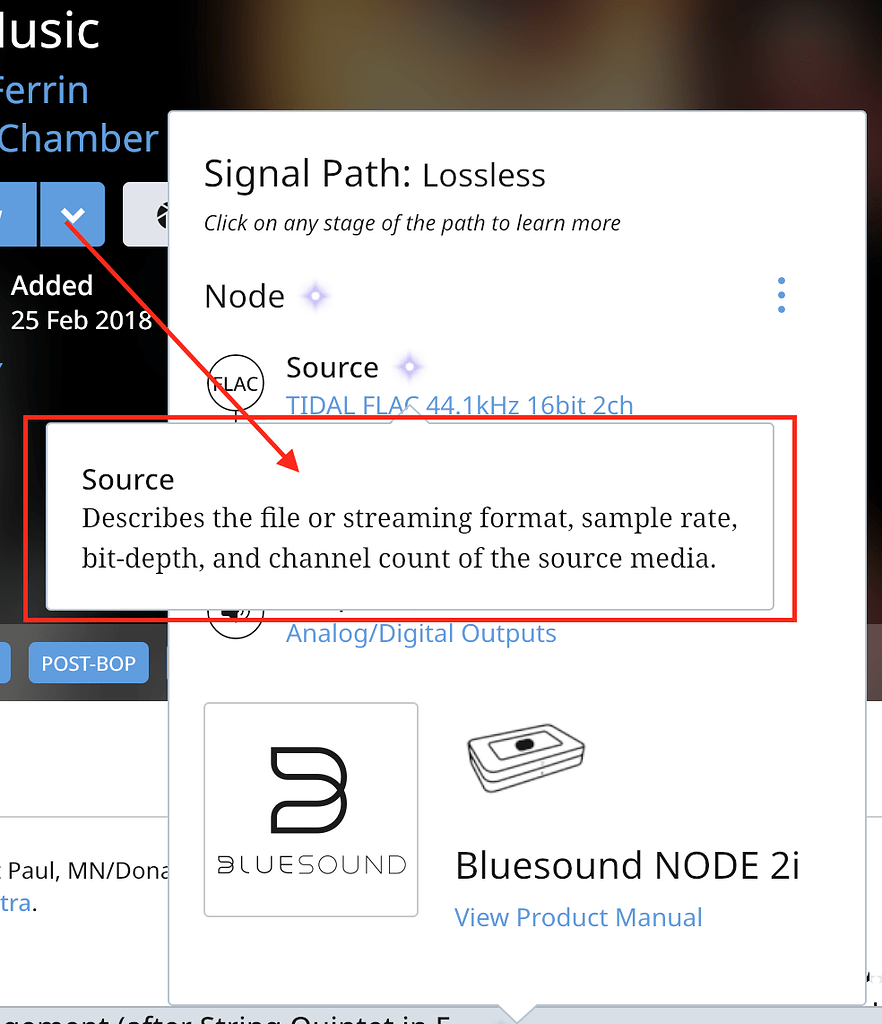The width and height of the screenshot is (882, 1024).
Task: Click the sparkle quality indicator next to Source
Action: tap(410, 368)
